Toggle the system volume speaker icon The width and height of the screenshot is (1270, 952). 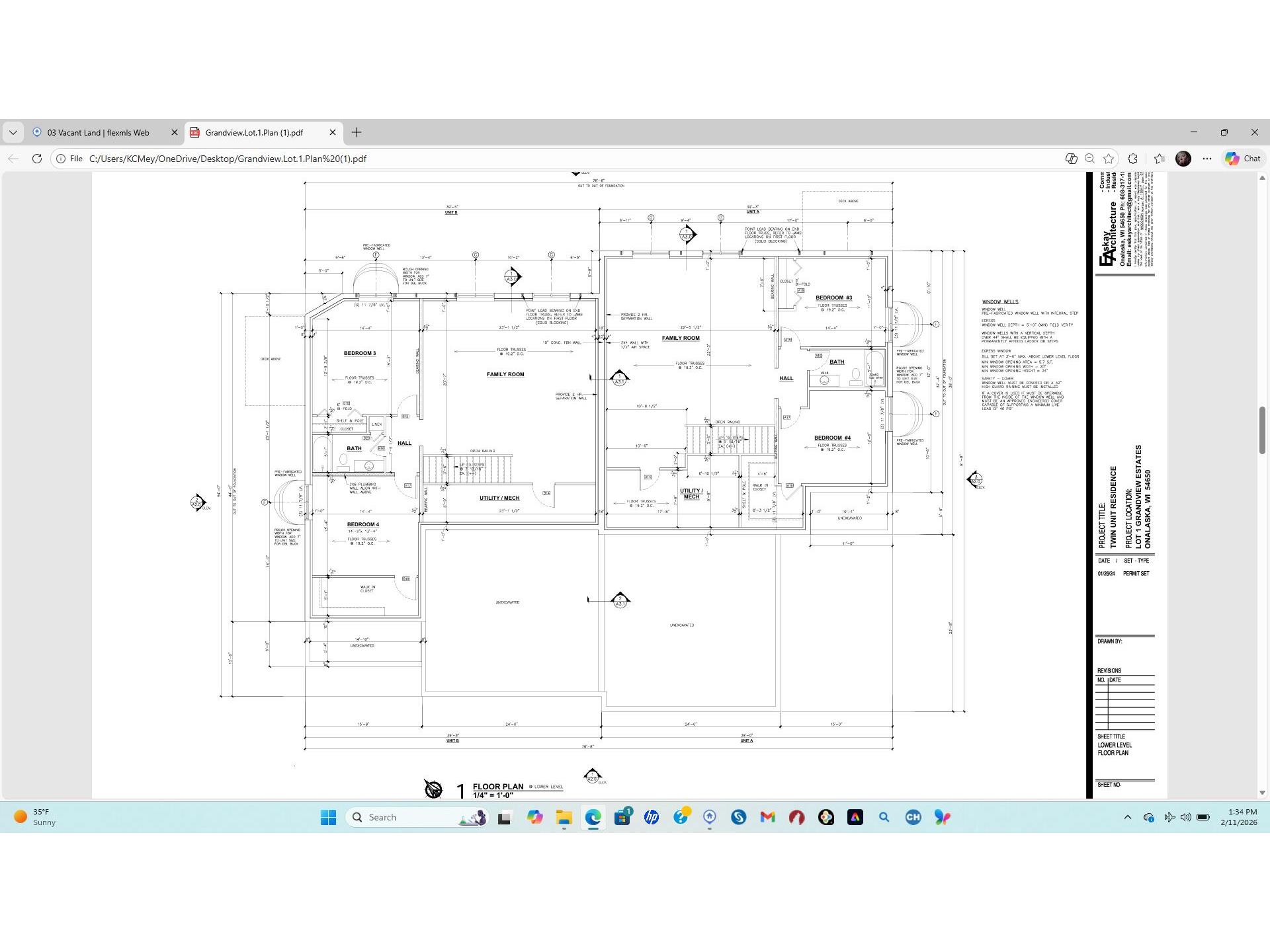1185,817
